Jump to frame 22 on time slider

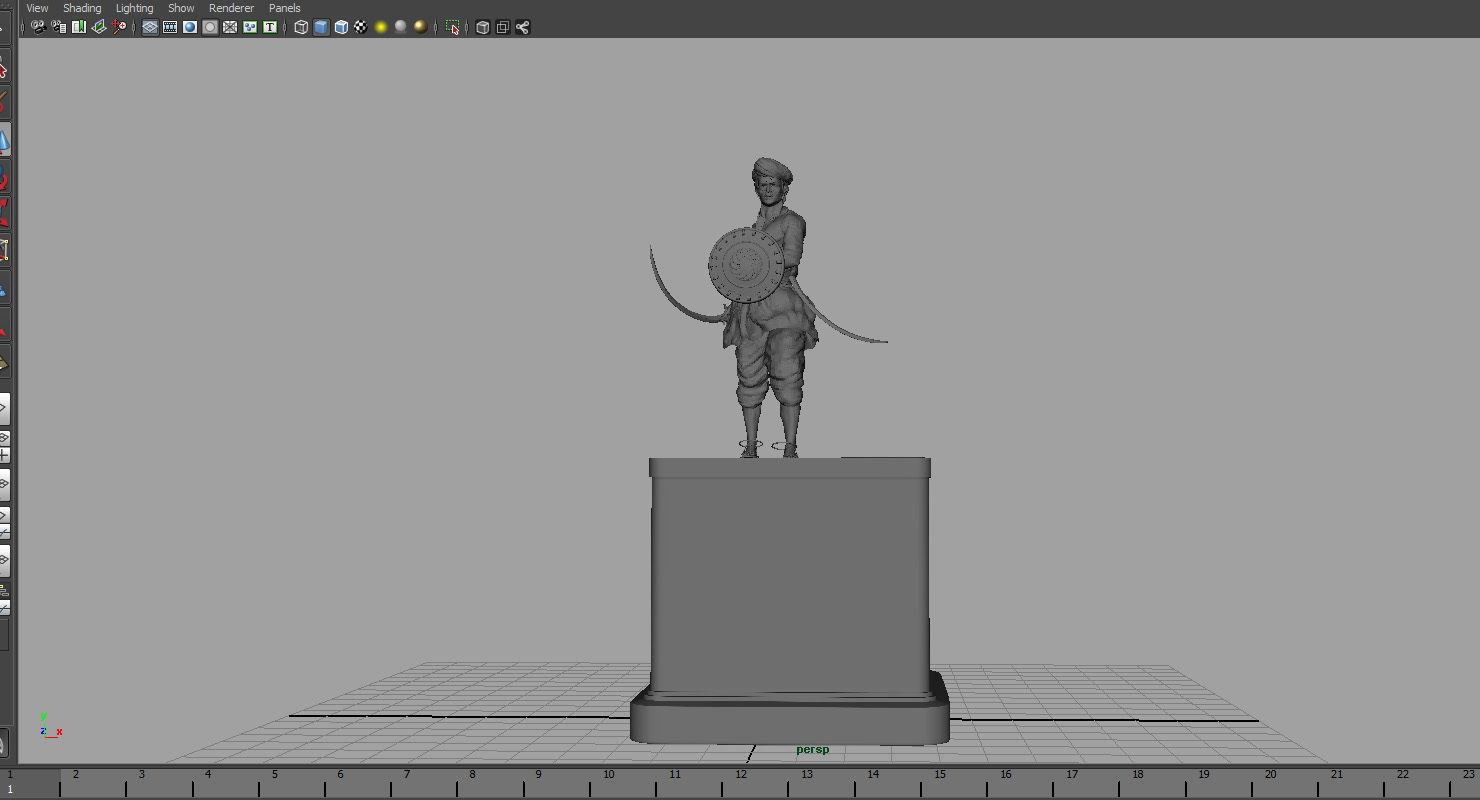[x=1403, y=774]
